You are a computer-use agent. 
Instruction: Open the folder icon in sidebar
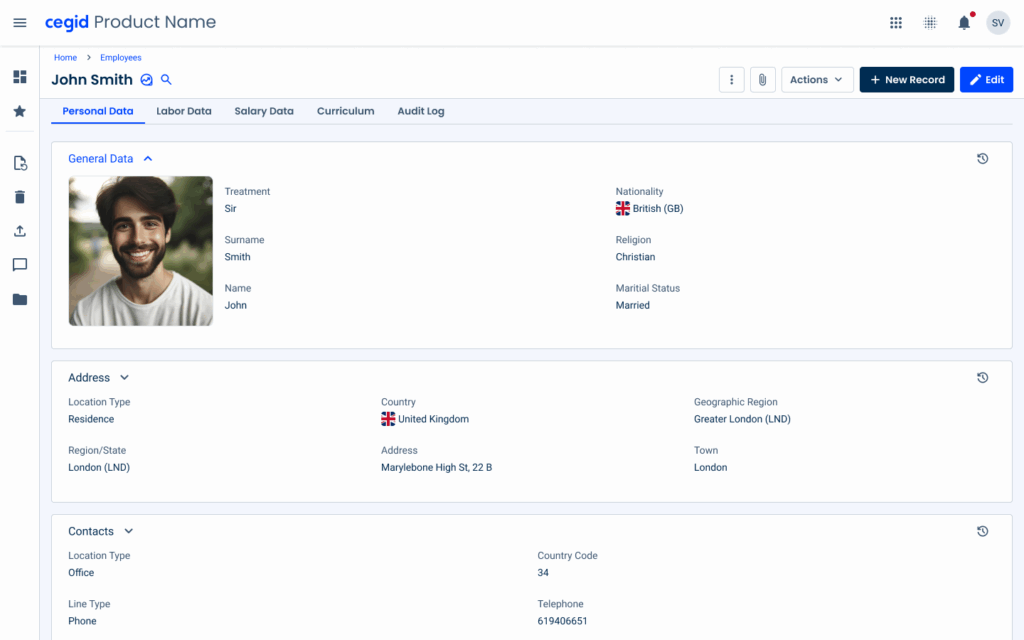[x=20, y=299]
